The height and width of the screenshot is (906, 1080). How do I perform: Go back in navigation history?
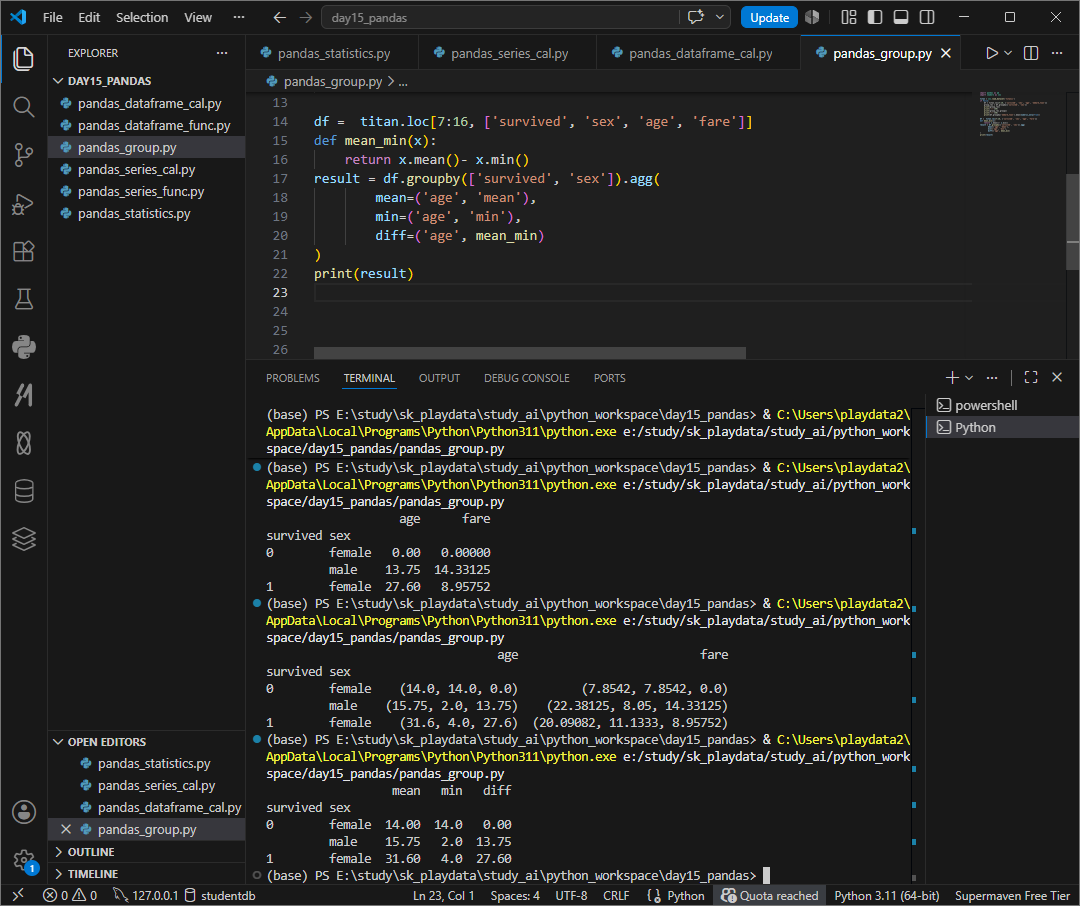coord(280,17)
